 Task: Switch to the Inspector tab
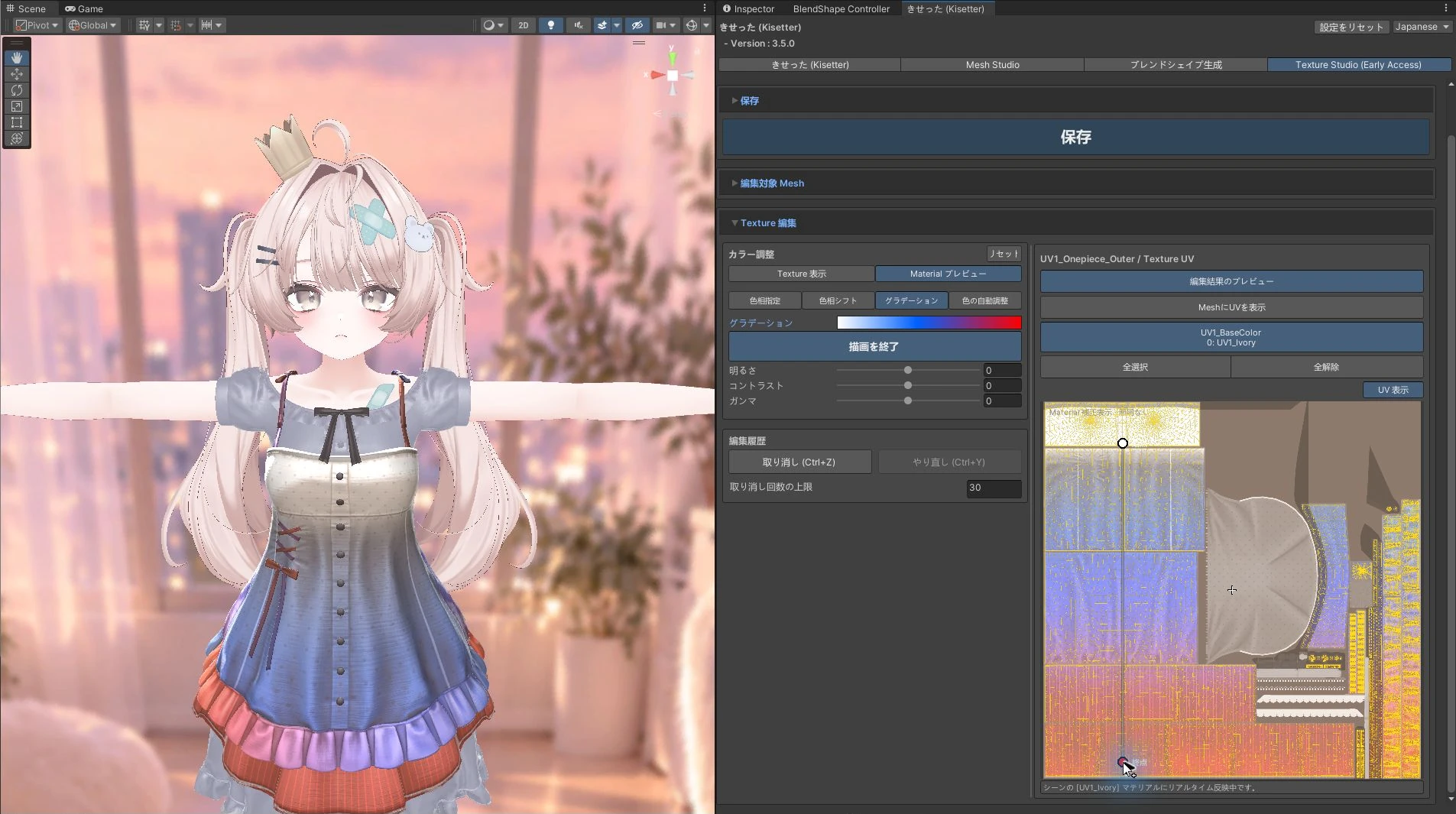pos(749,8)
